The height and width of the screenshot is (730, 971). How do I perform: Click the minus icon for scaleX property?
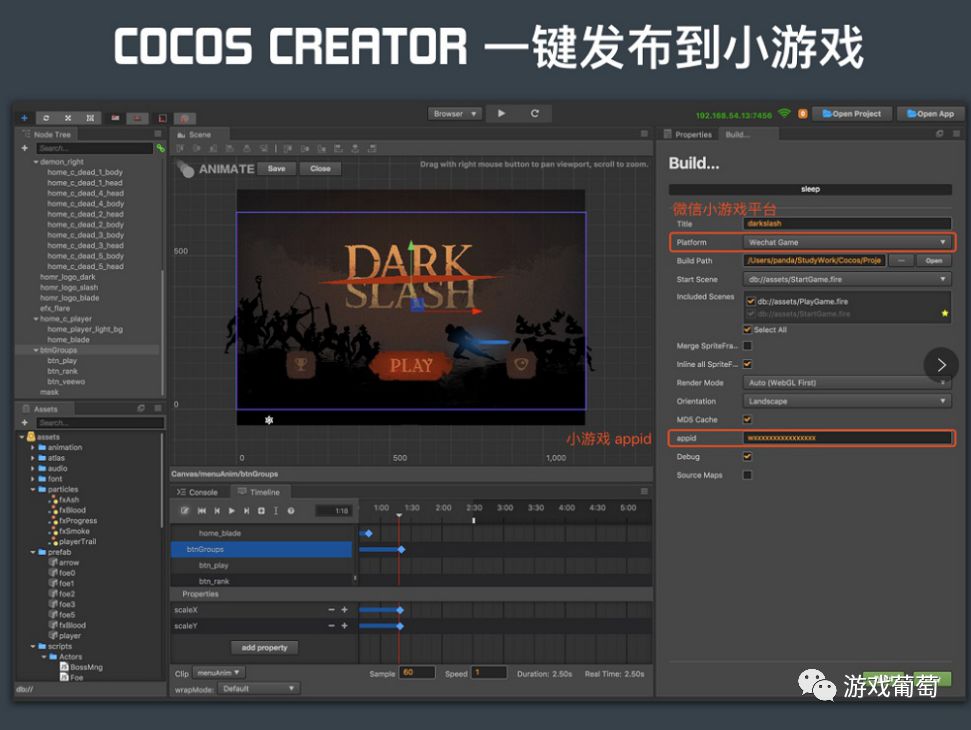pos(331,610)
